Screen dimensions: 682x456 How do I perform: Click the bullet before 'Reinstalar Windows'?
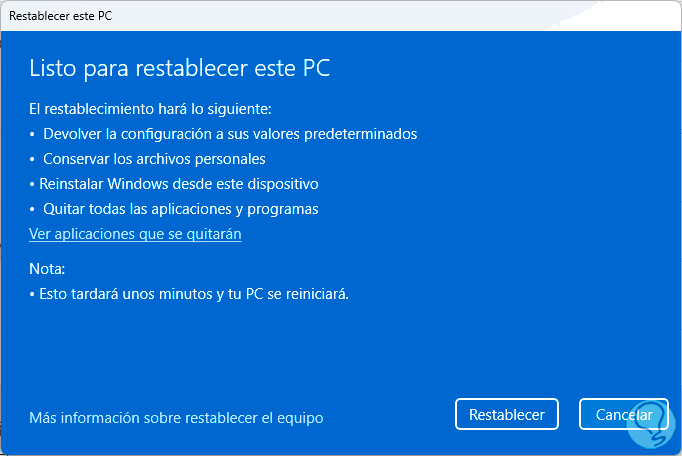click(x=32, y=185)
